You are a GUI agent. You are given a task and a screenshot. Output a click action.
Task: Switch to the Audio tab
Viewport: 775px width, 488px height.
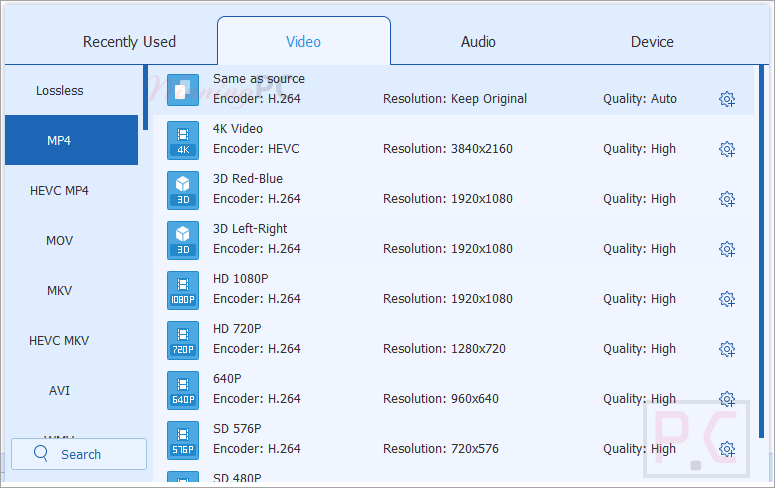coord(478,42)
